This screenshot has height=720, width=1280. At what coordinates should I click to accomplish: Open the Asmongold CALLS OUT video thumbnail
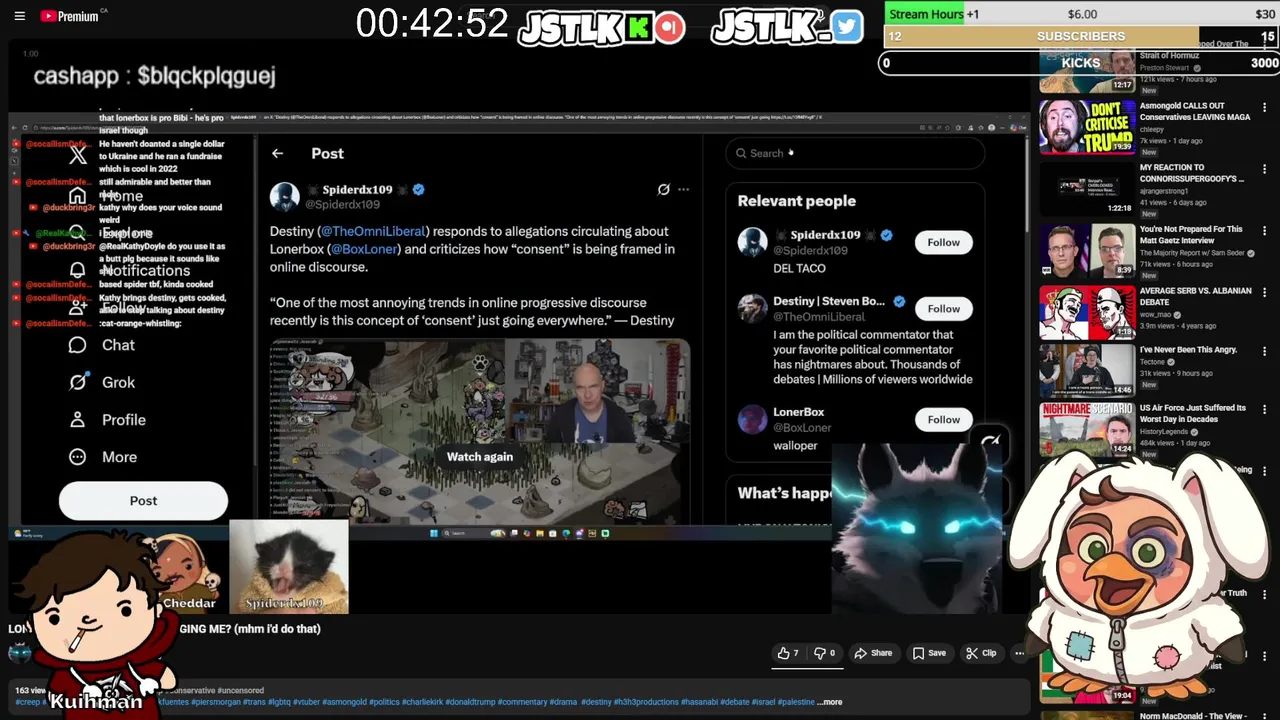(1086, 126)
